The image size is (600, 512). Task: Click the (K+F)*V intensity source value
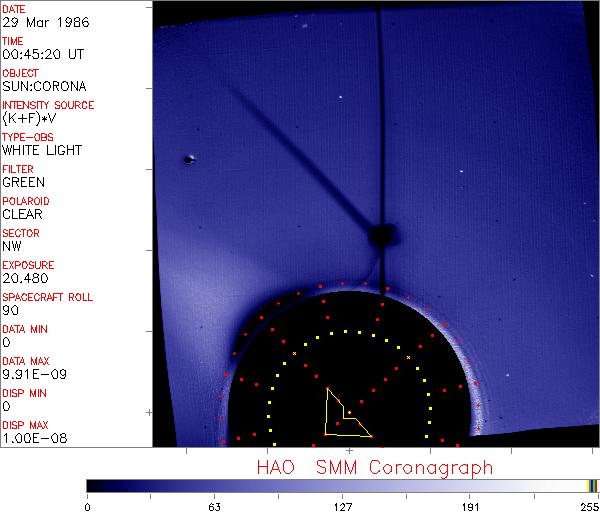coord(34,118)
